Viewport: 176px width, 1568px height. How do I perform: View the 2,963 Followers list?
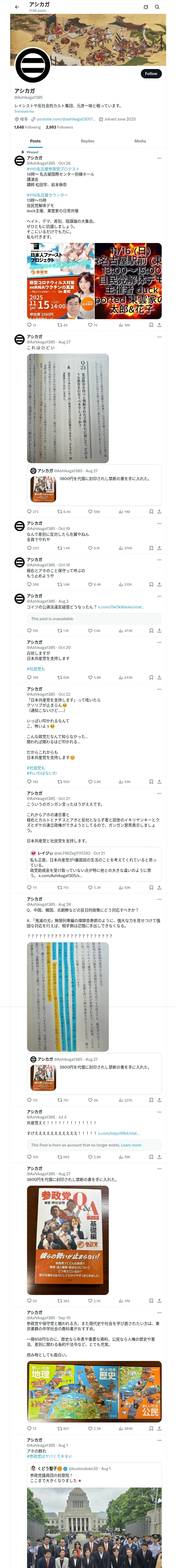[59, 127]
